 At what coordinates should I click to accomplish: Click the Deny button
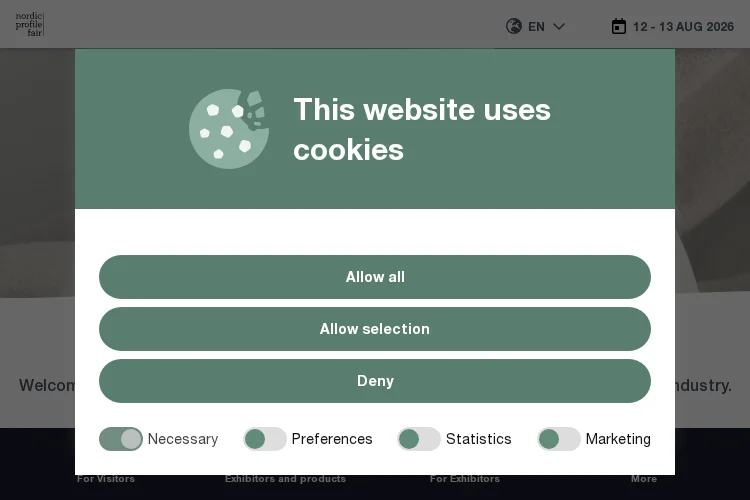coord(375,381)
